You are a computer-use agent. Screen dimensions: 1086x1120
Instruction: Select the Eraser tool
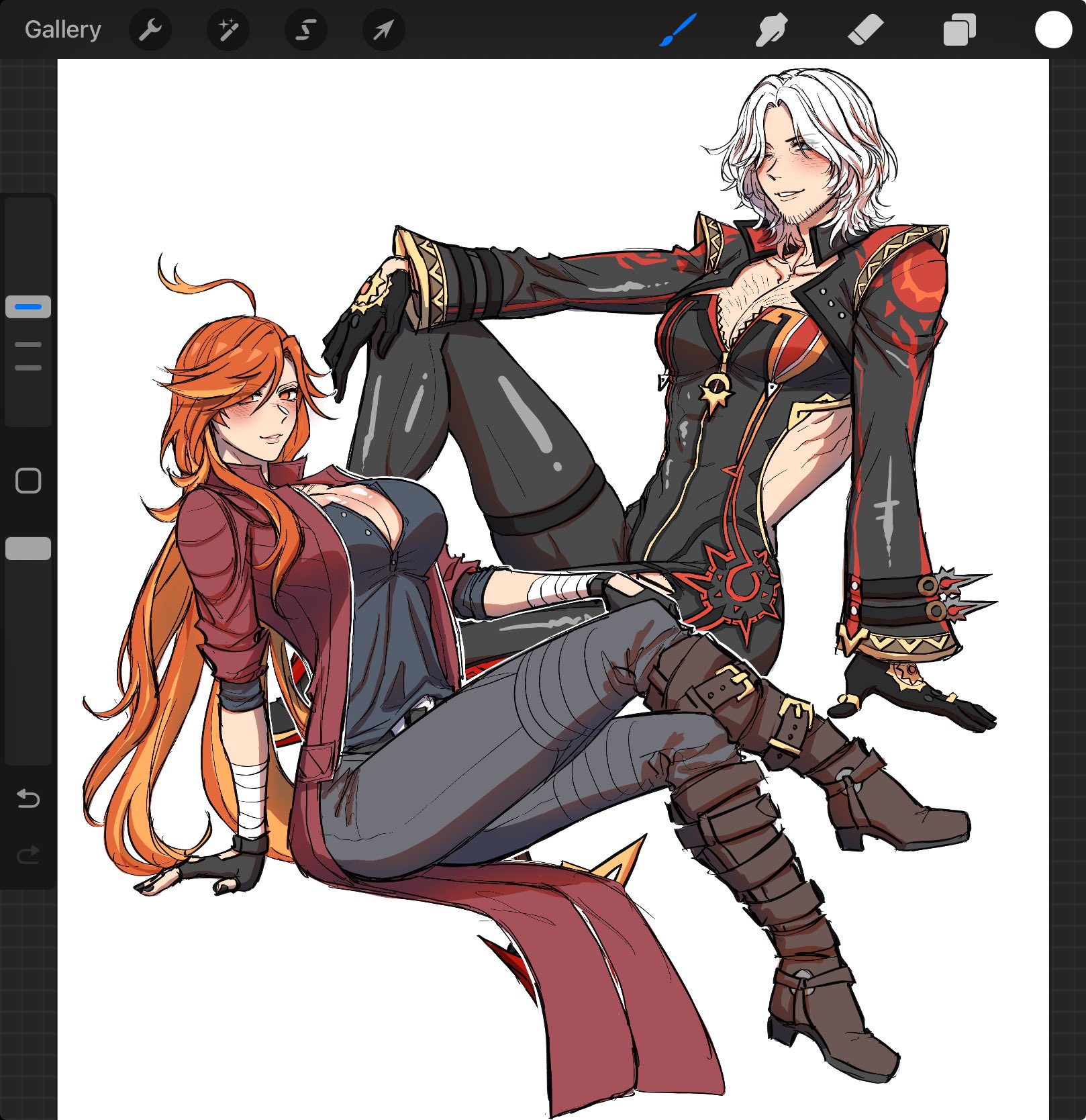[866, 30]
